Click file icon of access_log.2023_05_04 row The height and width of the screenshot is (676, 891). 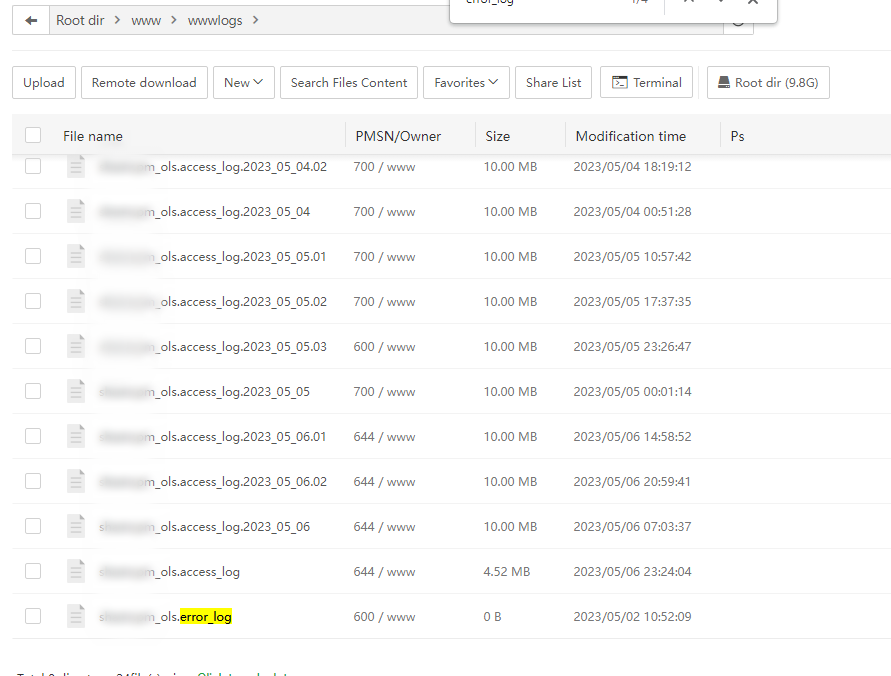76,211
